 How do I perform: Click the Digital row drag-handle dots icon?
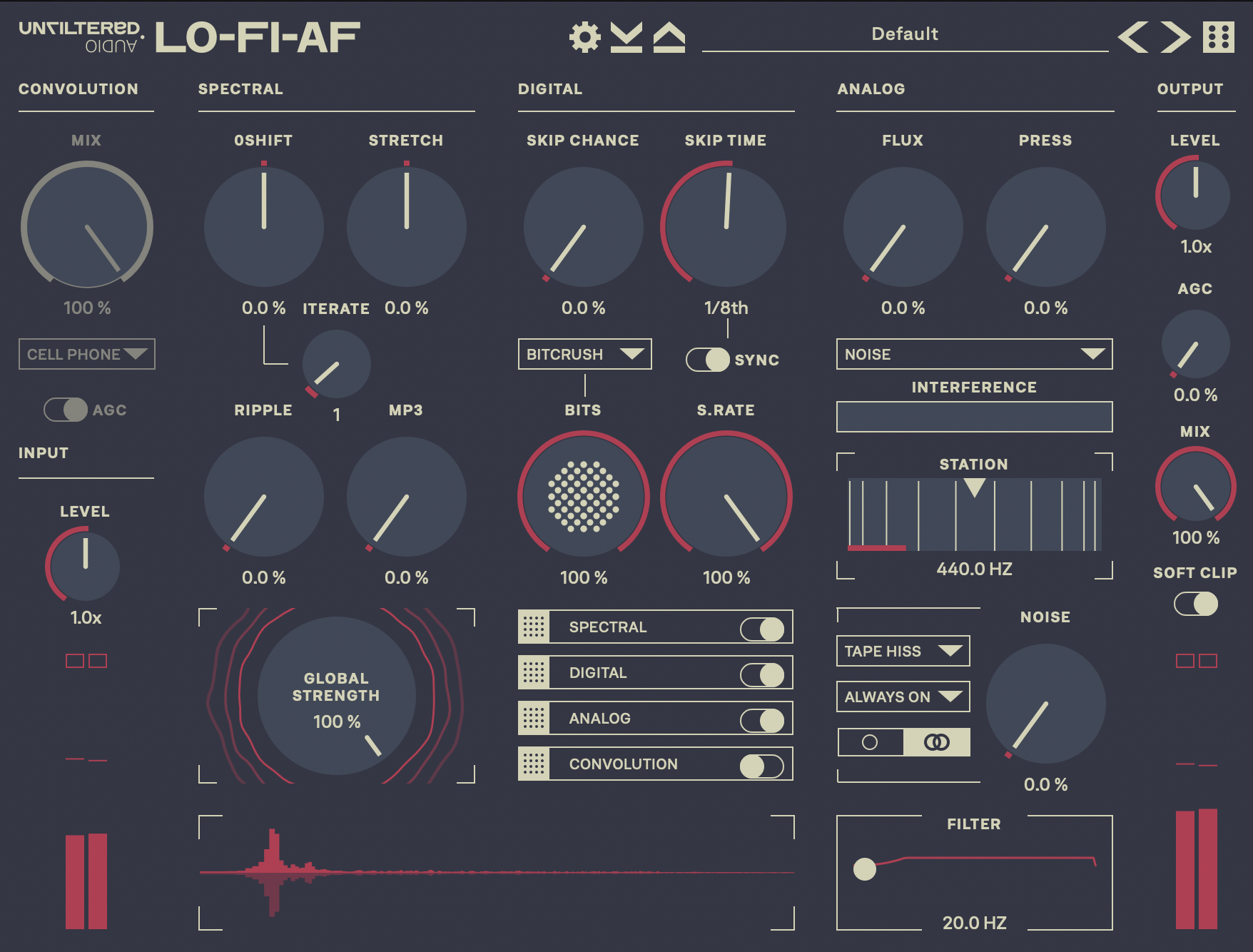click(534, 672)
